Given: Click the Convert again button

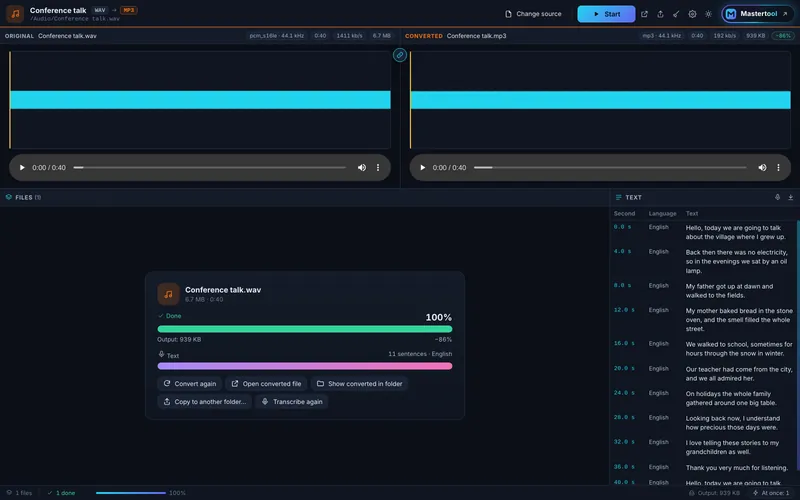Looking at the screenshot, I should [190, 384].
